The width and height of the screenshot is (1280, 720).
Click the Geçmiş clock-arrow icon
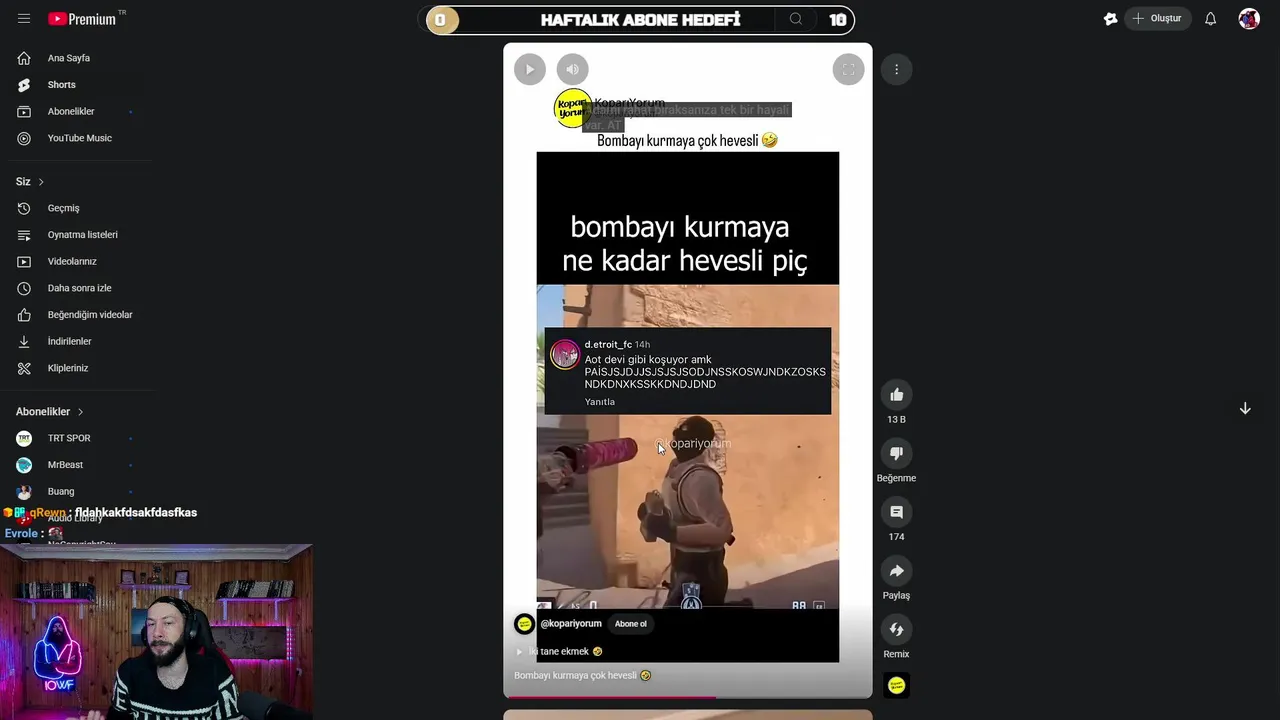pyautogui.click(x=24, y=208)
